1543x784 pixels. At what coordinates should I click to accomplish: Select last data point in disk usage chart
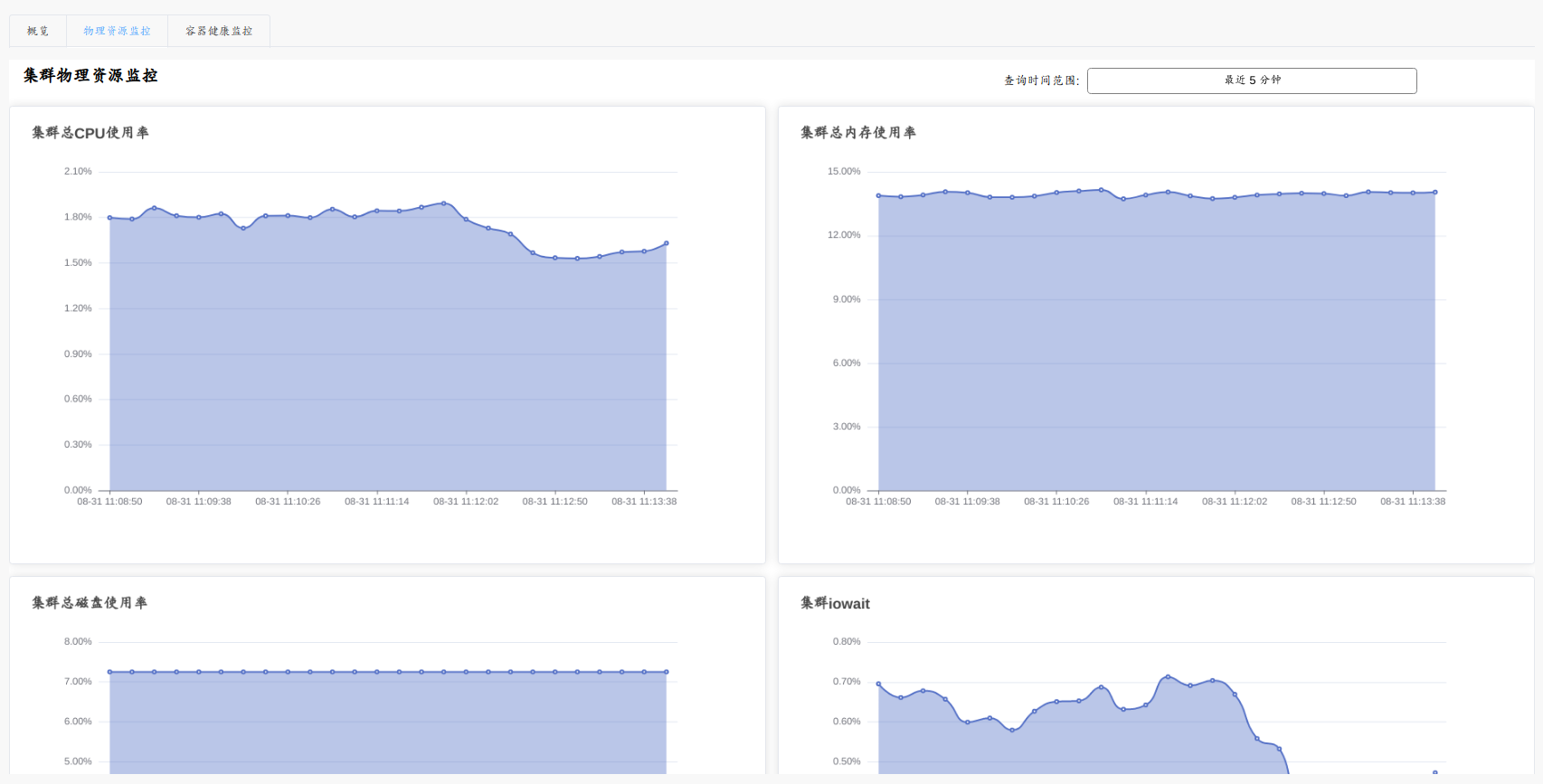(667, 672)
